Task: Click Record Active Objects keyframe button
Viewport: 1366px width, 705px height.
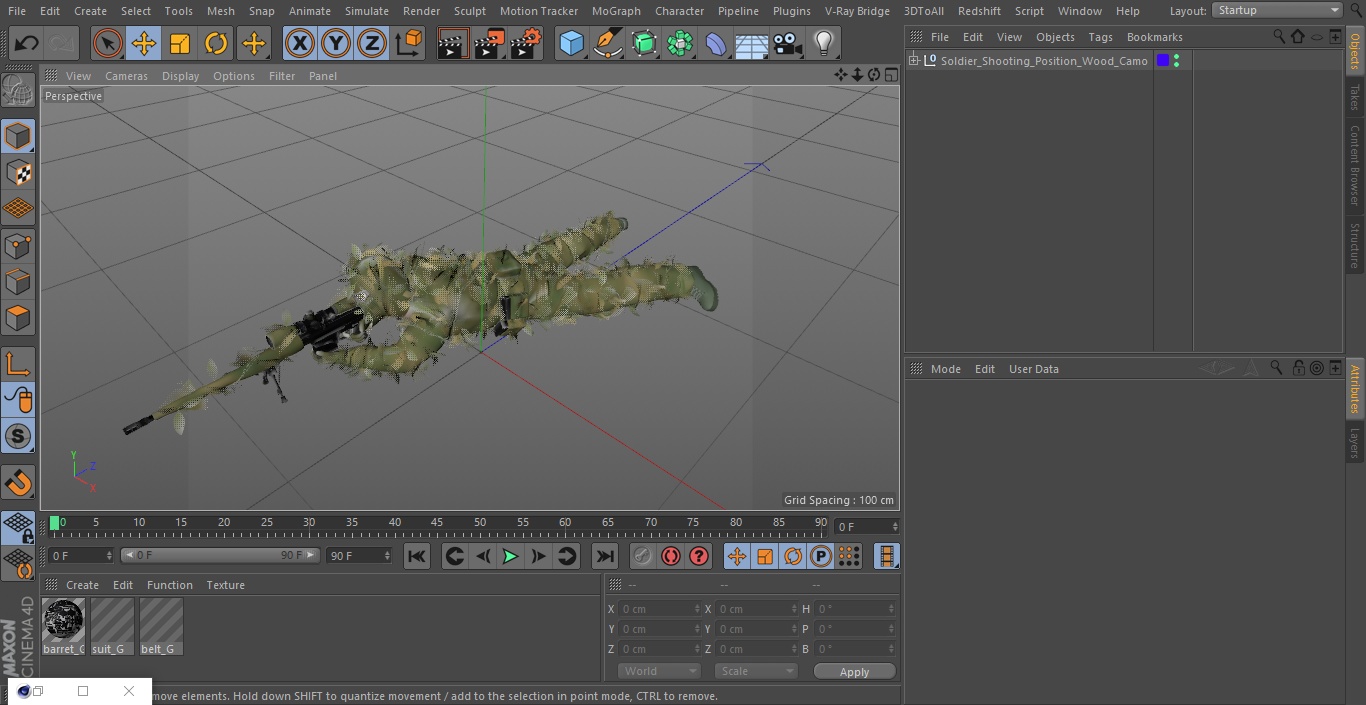Action: coord(643,556)
